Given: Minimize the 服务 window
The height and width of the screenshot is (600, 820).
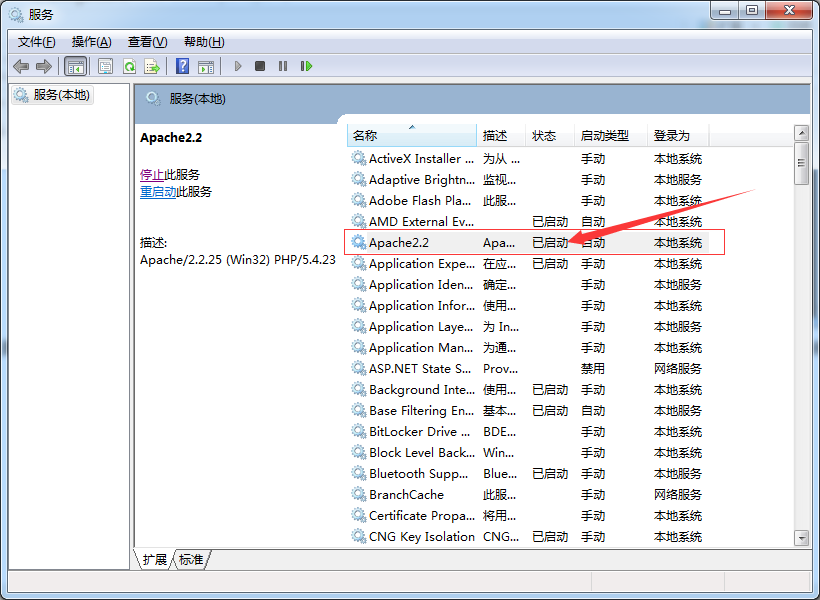Looking at the screenshot, I should [725, 11].
